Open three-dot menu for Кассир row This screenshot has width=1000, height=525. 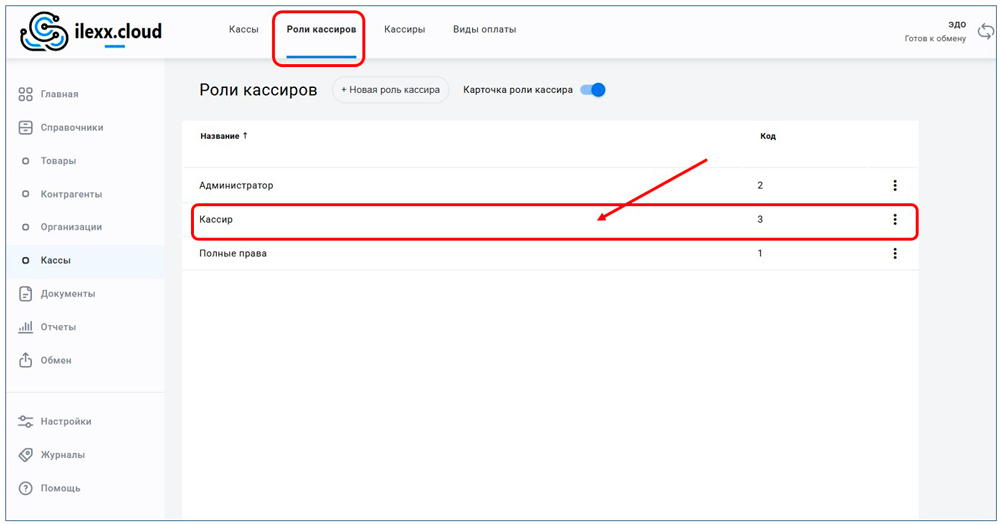click(x=894, y=220)
